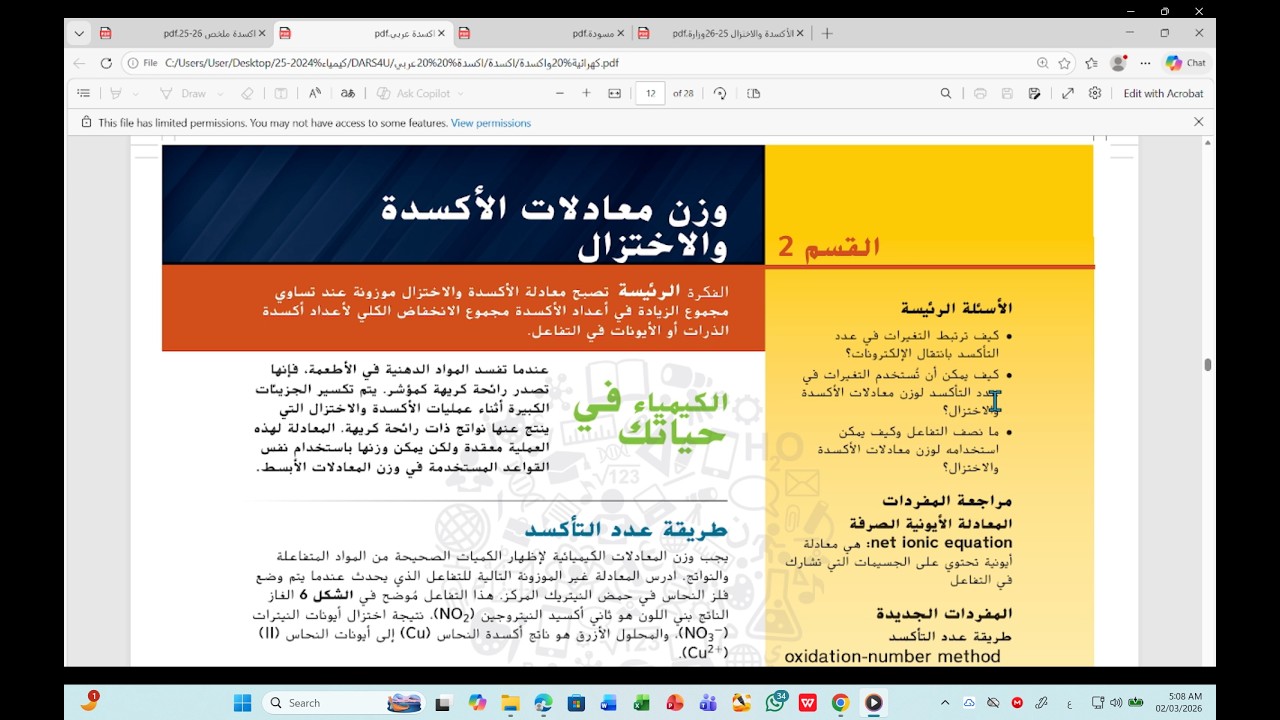
Task: Close the مسودة.pdf tab
Action: point(620,33)
